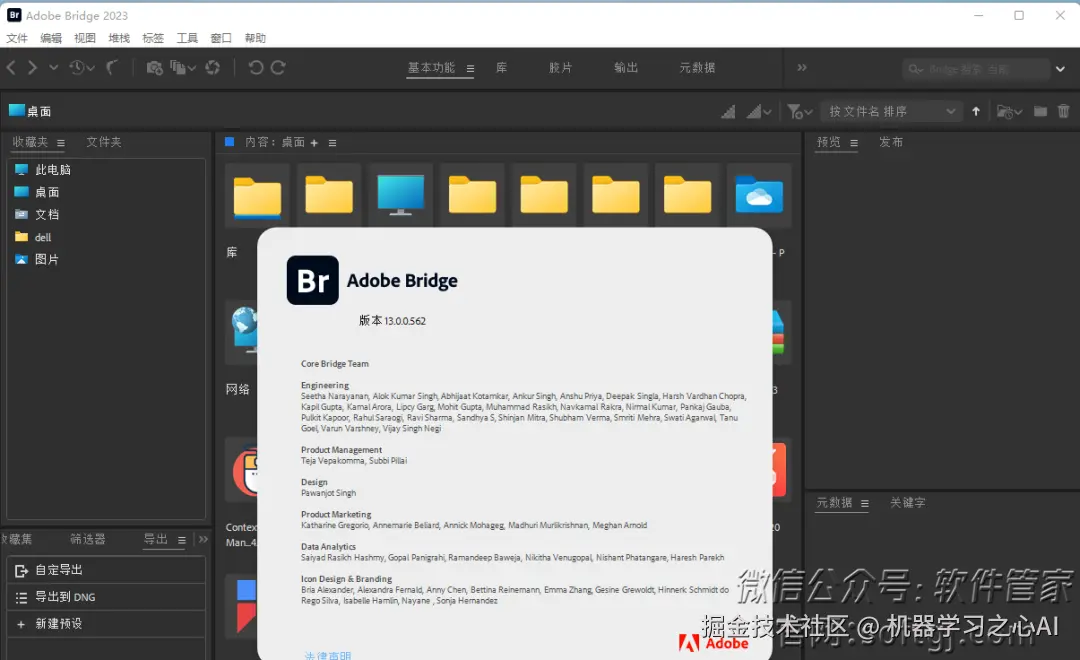Toggle ascending sort order arrow

tap(976, 111)
